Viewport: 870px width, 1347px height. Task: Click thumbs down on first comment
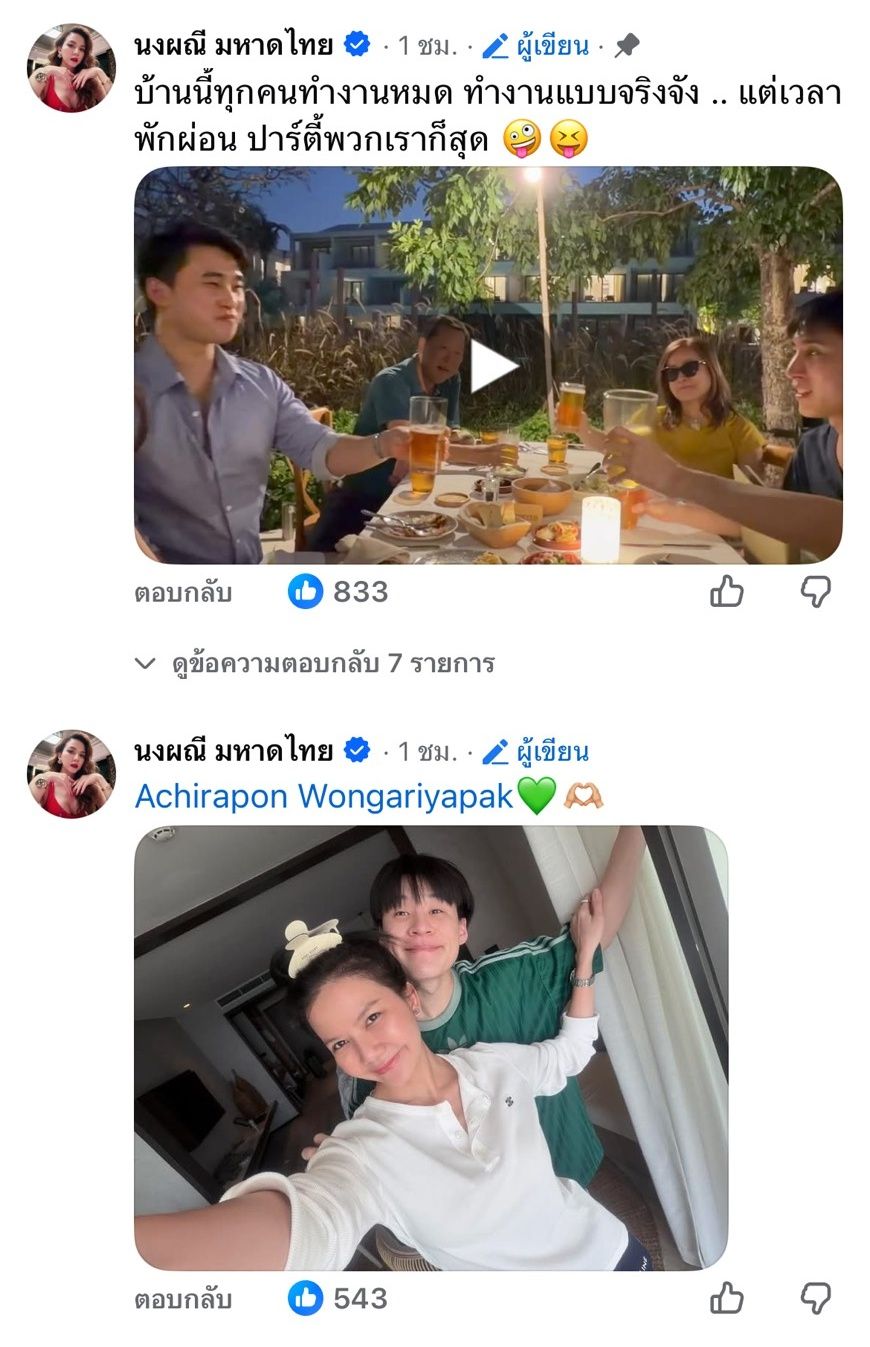point(816,593)
